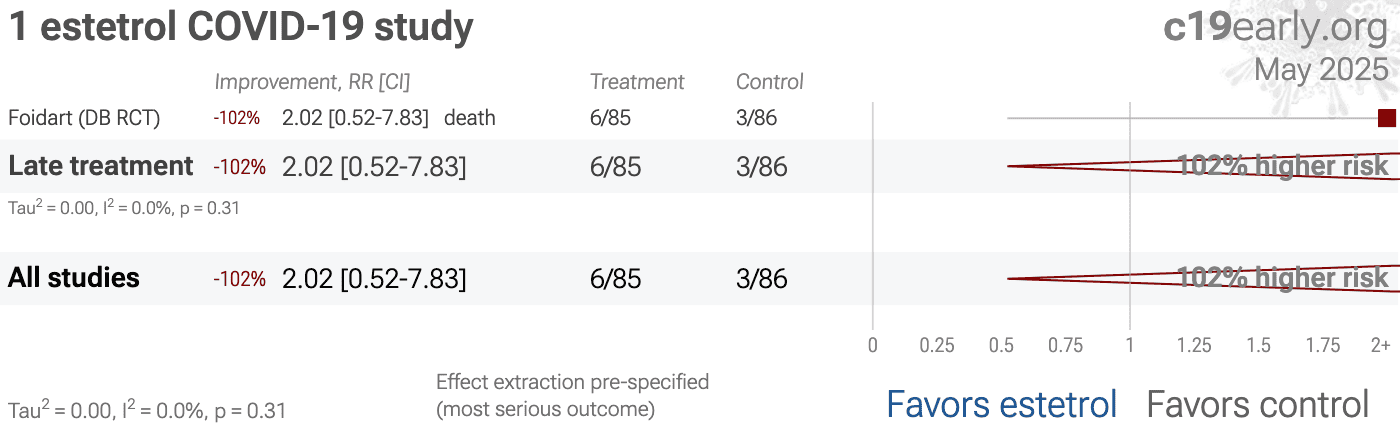Click the Favors estetrol label
The width and height of the screenshot is (1400, 429).
(x=1002, y=405)
